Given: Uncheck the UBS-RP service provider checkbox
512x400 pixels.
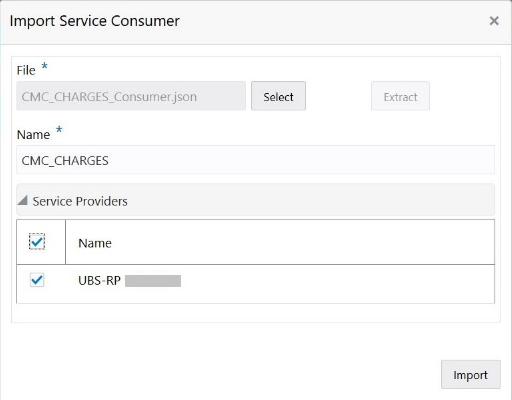Looking at the screenshot, I should point(37,280).
